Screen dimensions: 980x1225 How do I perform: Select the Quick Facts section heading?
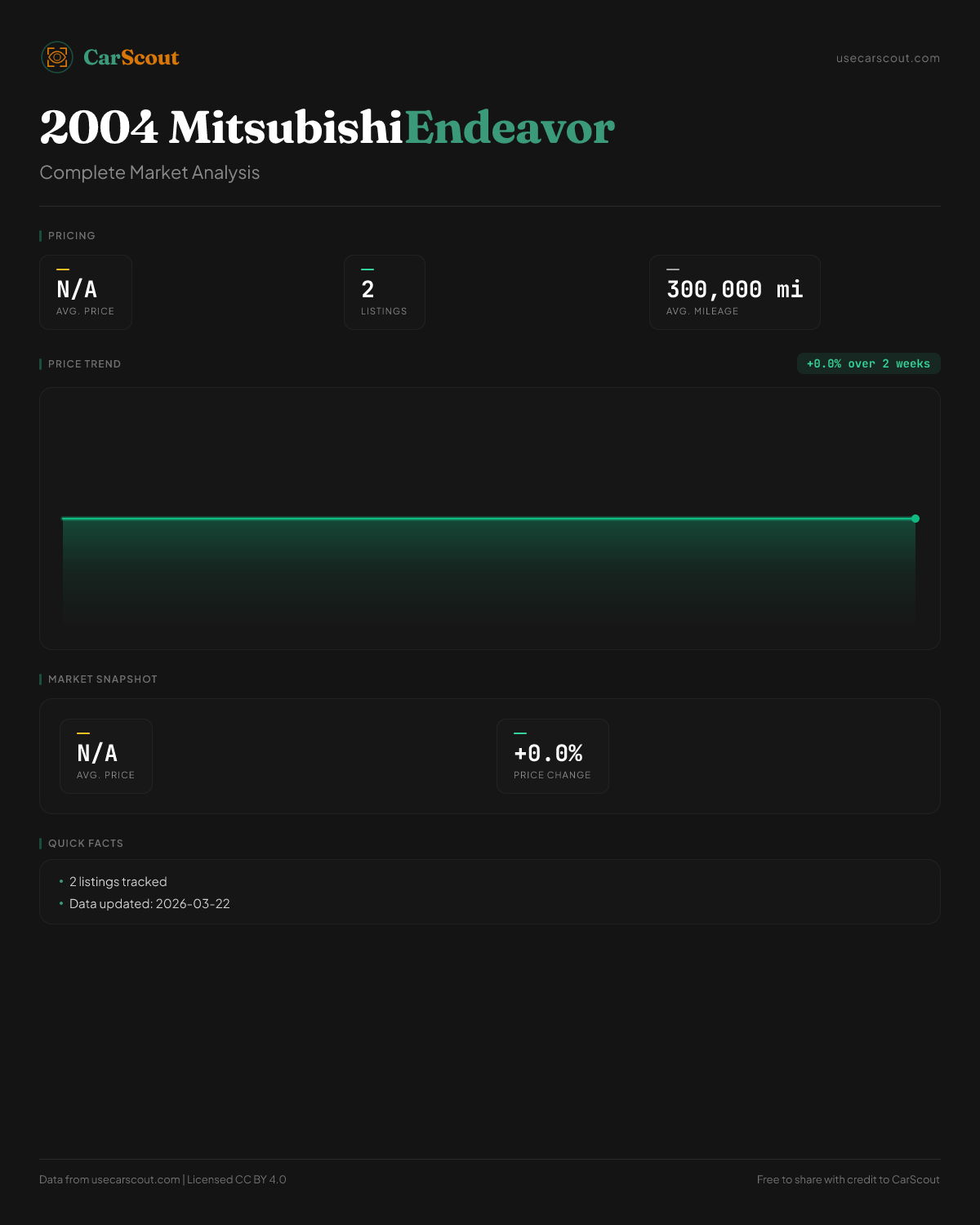tap(86, 844)
